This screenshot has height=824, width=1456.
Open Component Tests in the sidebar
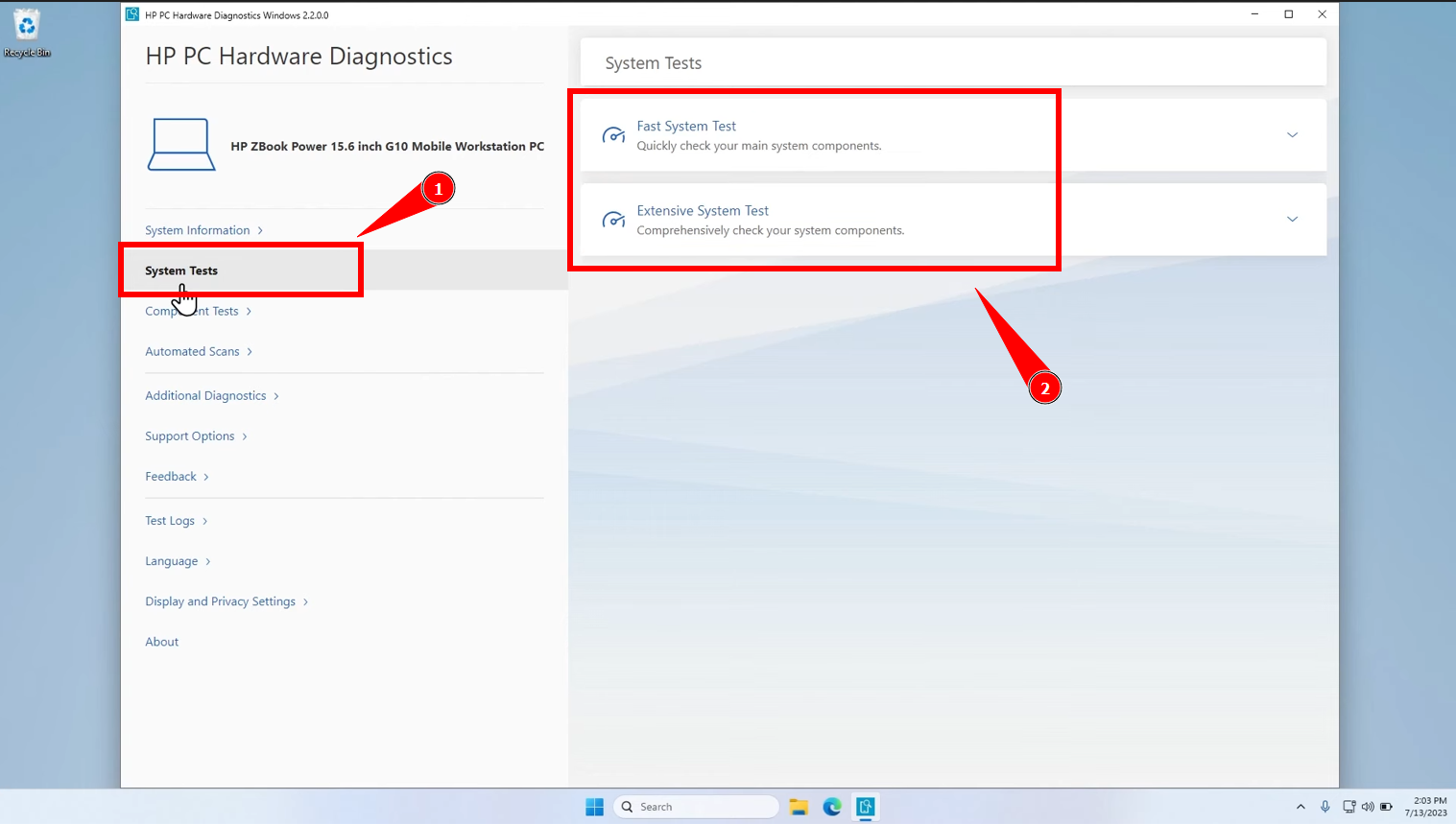(x=191, y=310)
